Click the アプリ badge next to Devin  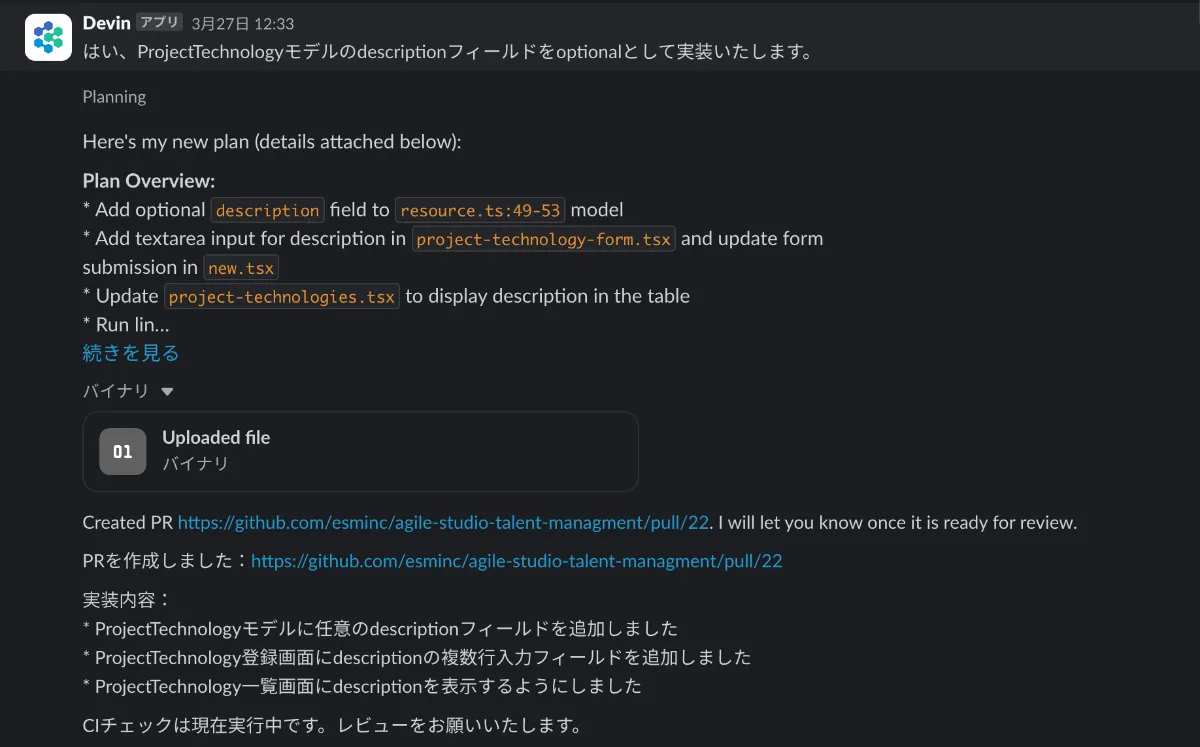tap(159, 23)
